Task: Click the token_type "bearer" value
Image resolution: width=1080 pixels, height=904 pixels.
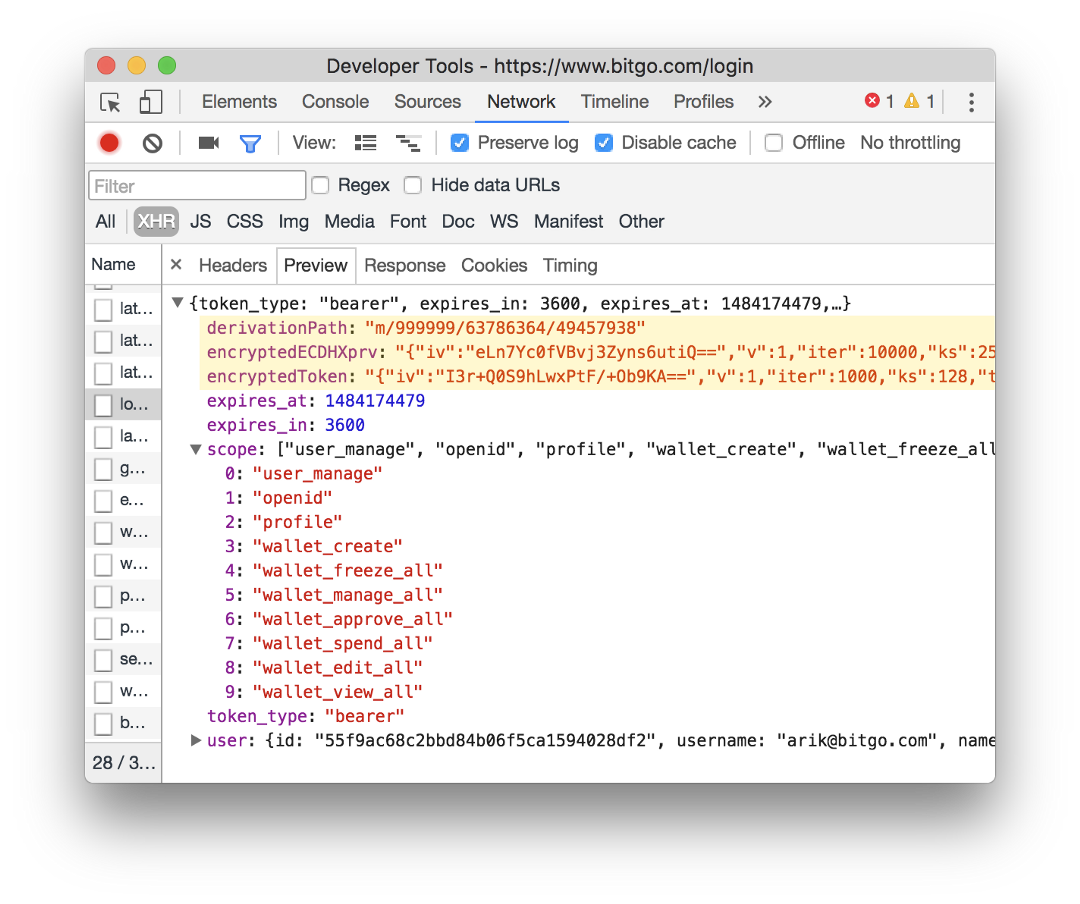Action: click(364, 717)
